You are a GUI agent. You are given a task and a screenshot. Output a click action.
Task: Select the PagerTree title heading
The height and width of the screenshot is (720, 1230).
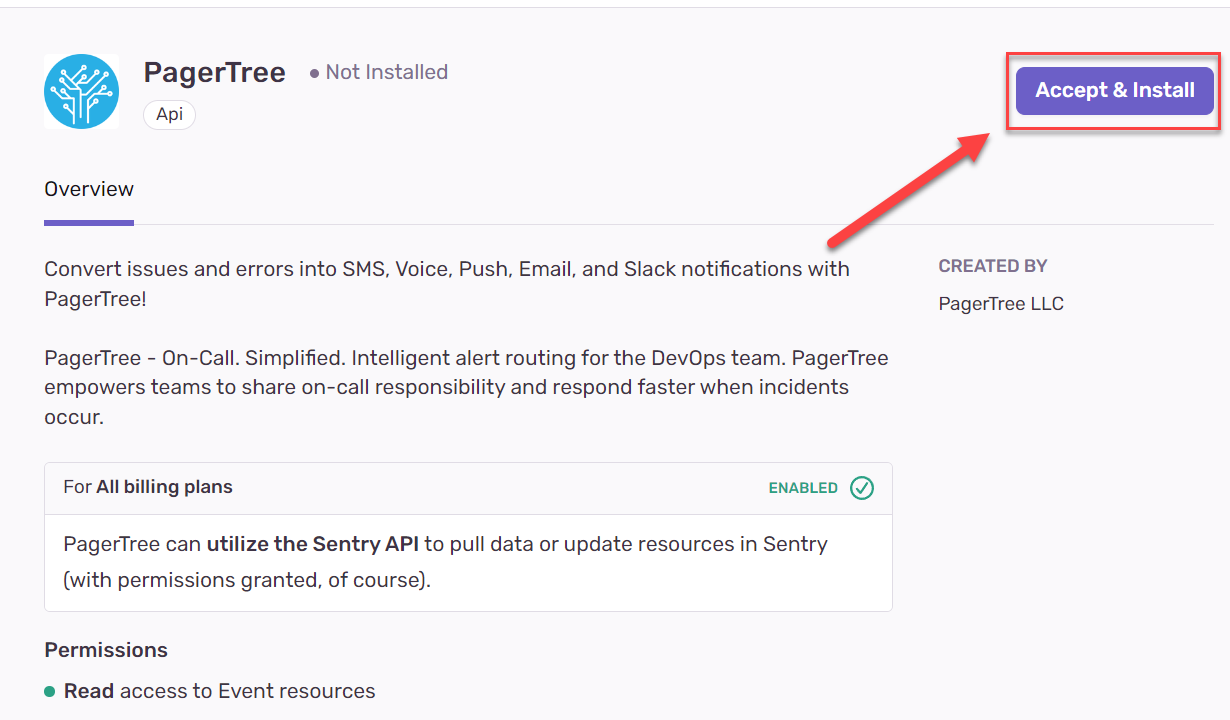coord(214,72)
